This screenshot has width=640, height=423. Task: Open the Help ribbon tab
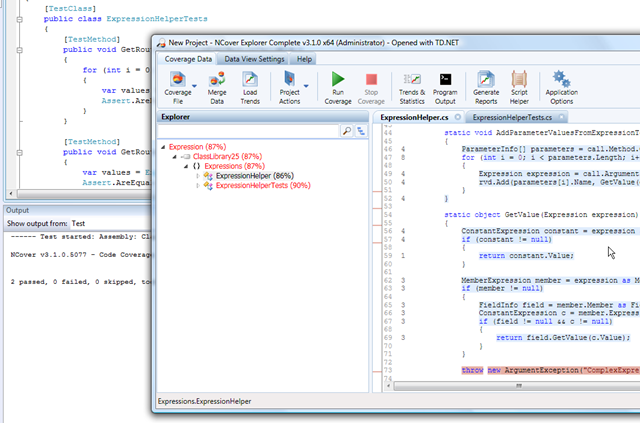pyautogui.click(x=304, y=59)
